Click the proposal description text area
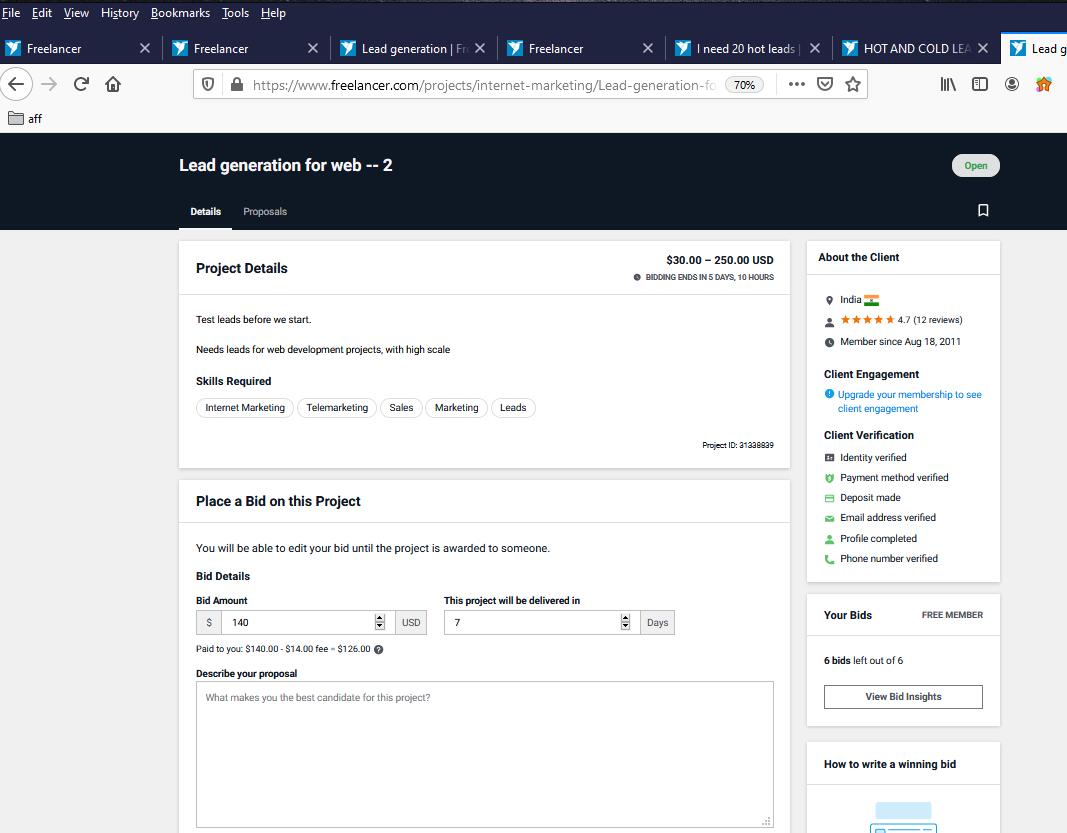1067x833 pixels. (x=484, y=754)
